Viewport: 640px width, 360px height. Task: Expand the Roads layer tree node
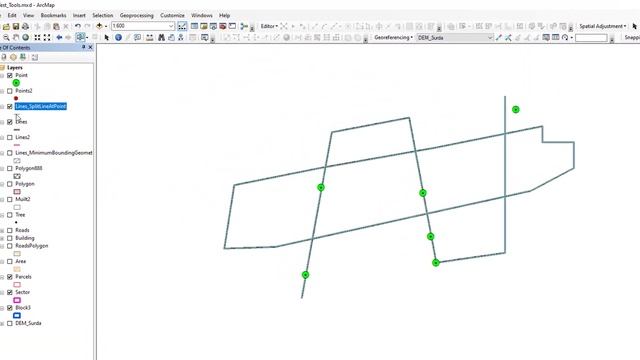pyautogui.click(x=2, y=231)
